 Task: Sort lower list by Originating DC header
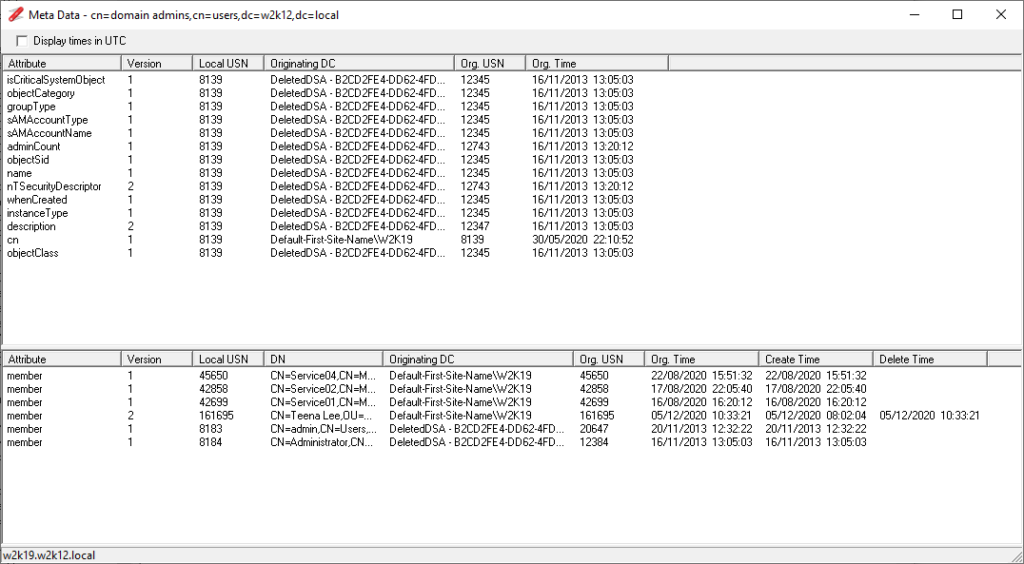tap(478, 359)
